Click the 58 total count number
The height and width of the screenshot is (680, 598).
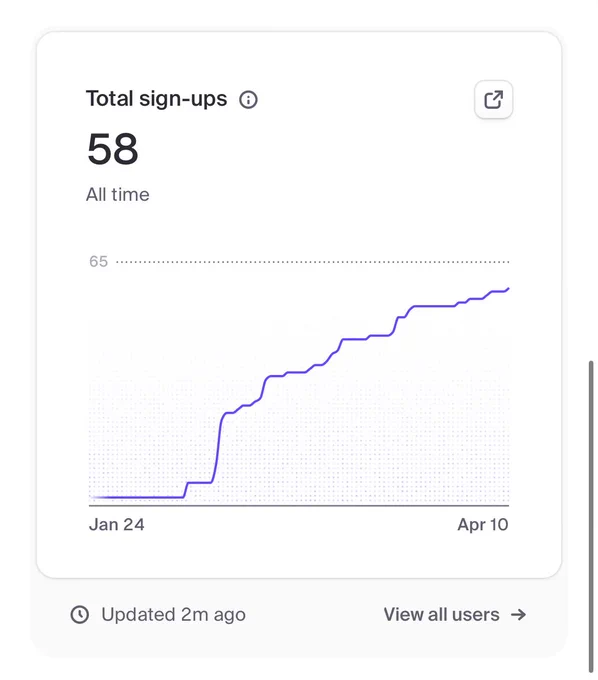coord(113,149)
